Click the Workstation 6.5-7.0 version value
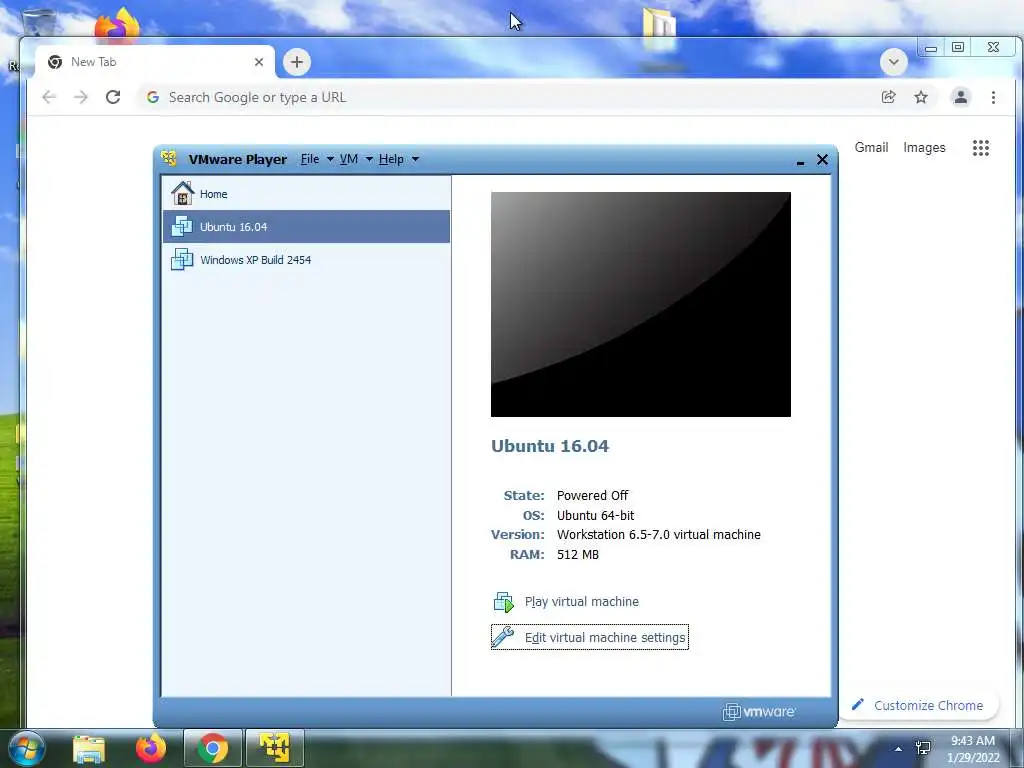 coord(658,534)
